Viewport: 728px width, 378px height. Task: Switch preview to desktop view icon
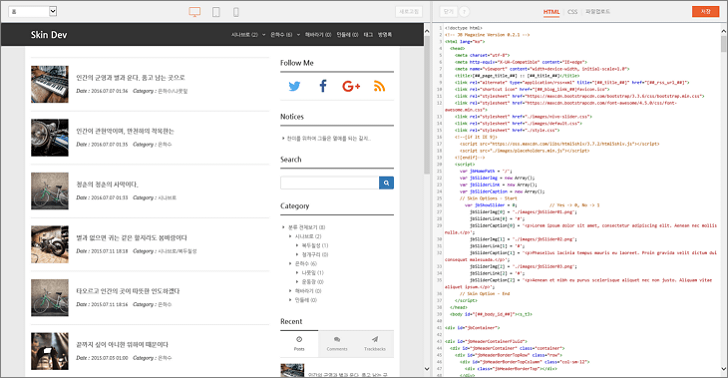[x=195, y=12]
